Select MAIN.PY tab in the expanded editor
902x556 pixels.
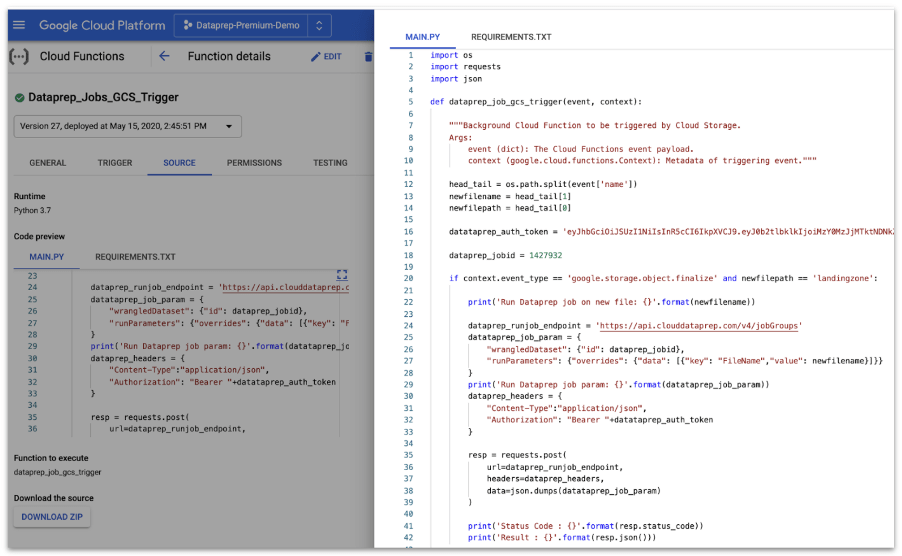pos(423,37)
